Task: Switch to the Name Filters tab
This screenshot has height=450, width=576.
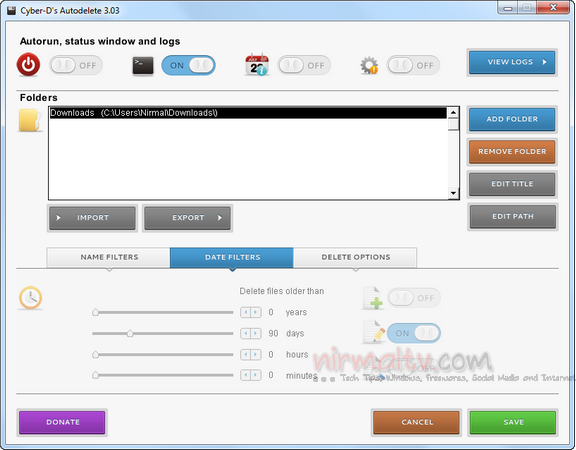Action: (109, 257)
